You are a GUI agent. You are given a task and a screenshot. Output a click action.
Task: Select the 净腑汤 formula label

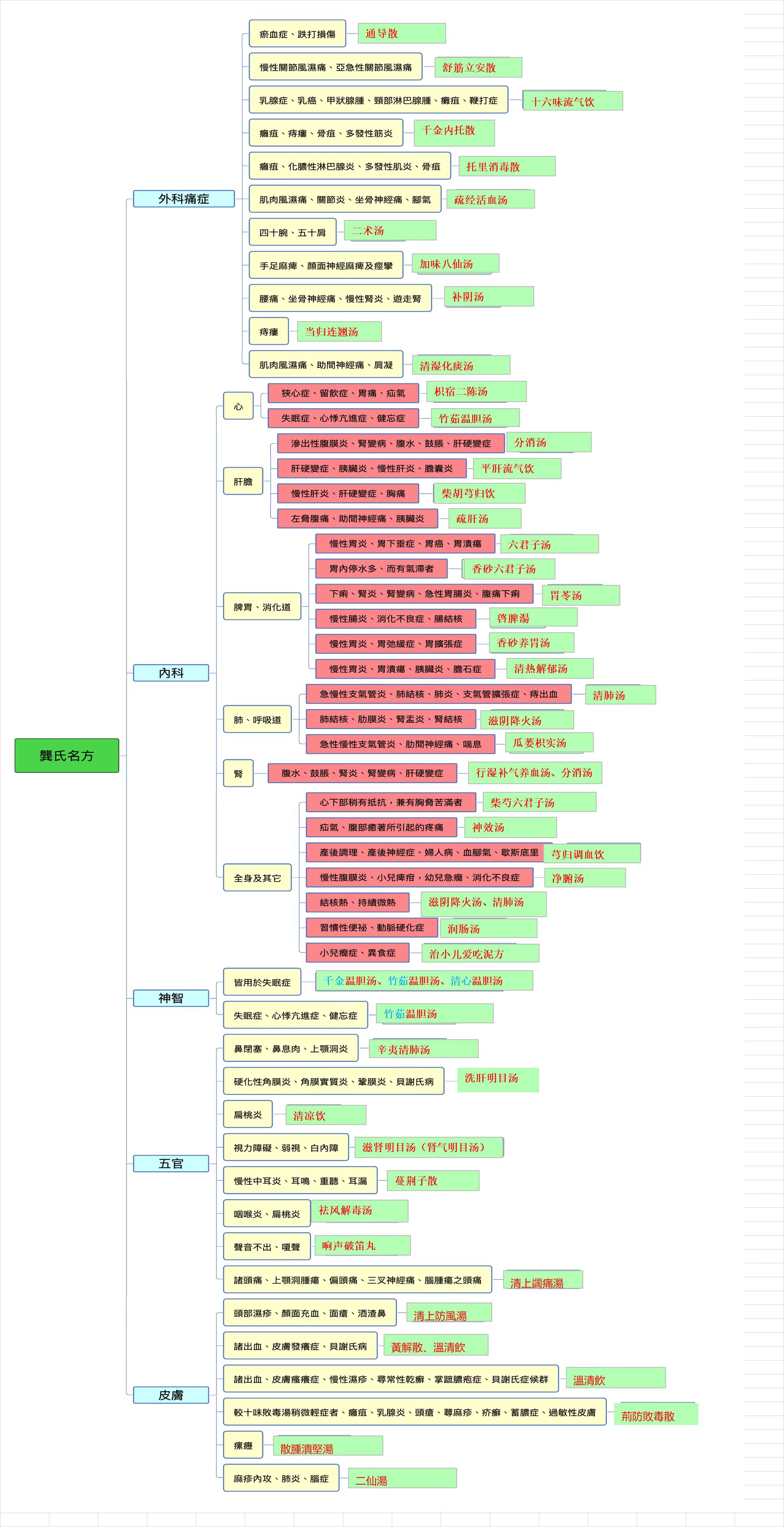pyautogui.click(x=585, y=877)
